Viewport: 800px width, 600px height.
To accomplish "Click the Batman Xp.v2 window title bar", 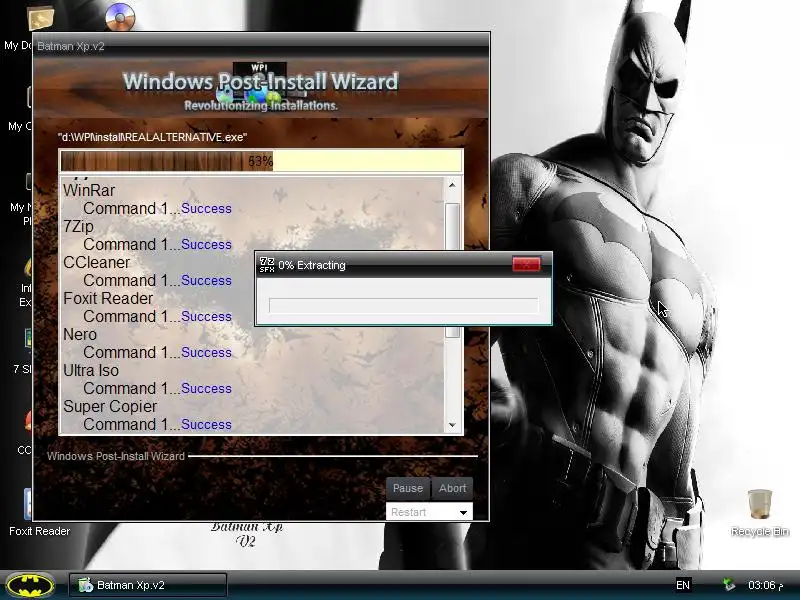I will pos(261,46).
